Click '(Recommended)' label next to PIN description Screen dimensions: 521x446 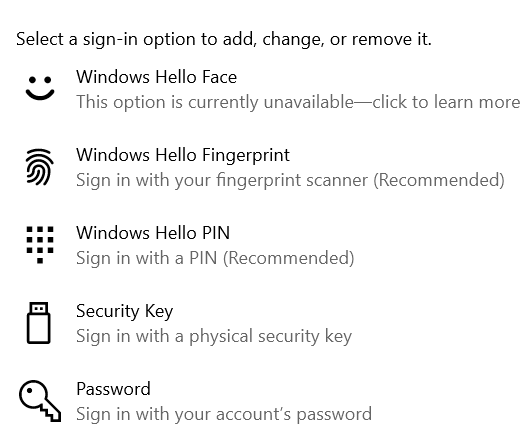coord(289,258)
